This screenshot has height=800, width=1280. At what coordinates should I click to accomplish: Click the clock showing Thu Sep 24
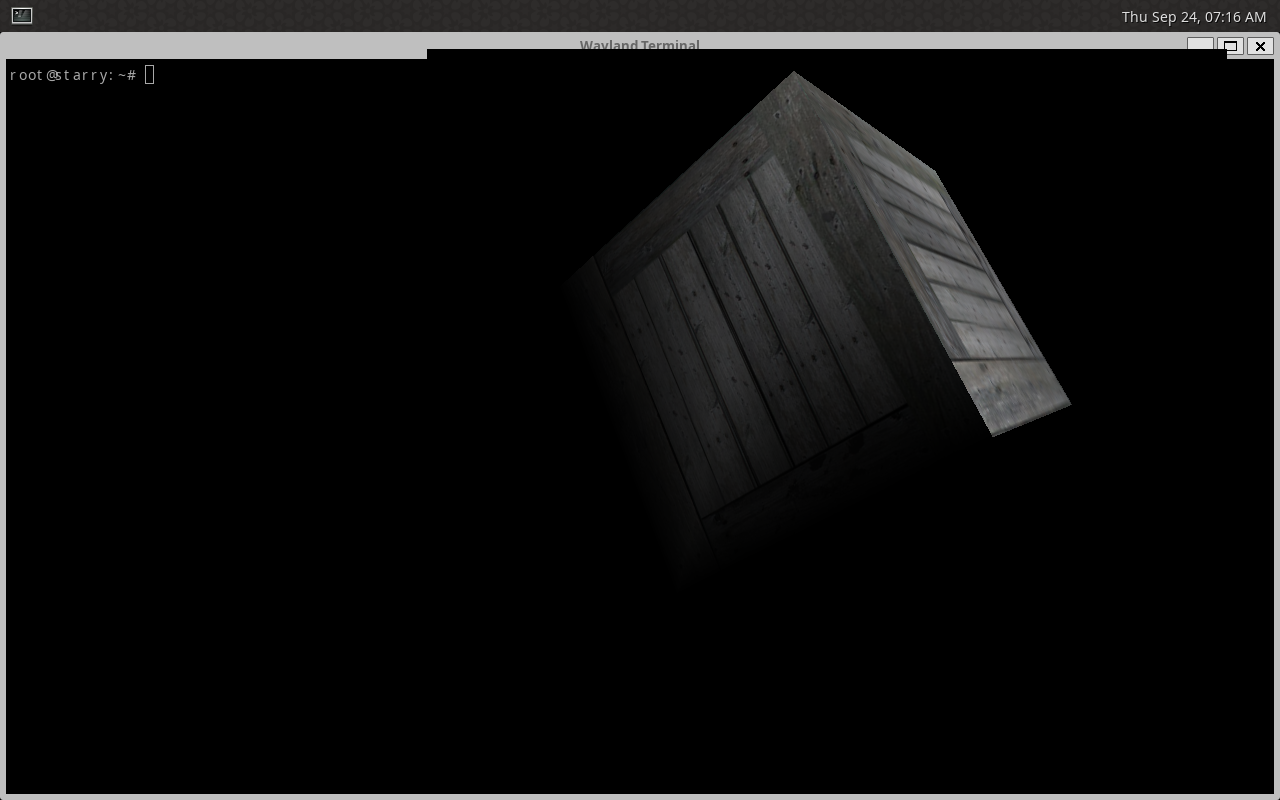[1193, 16]
